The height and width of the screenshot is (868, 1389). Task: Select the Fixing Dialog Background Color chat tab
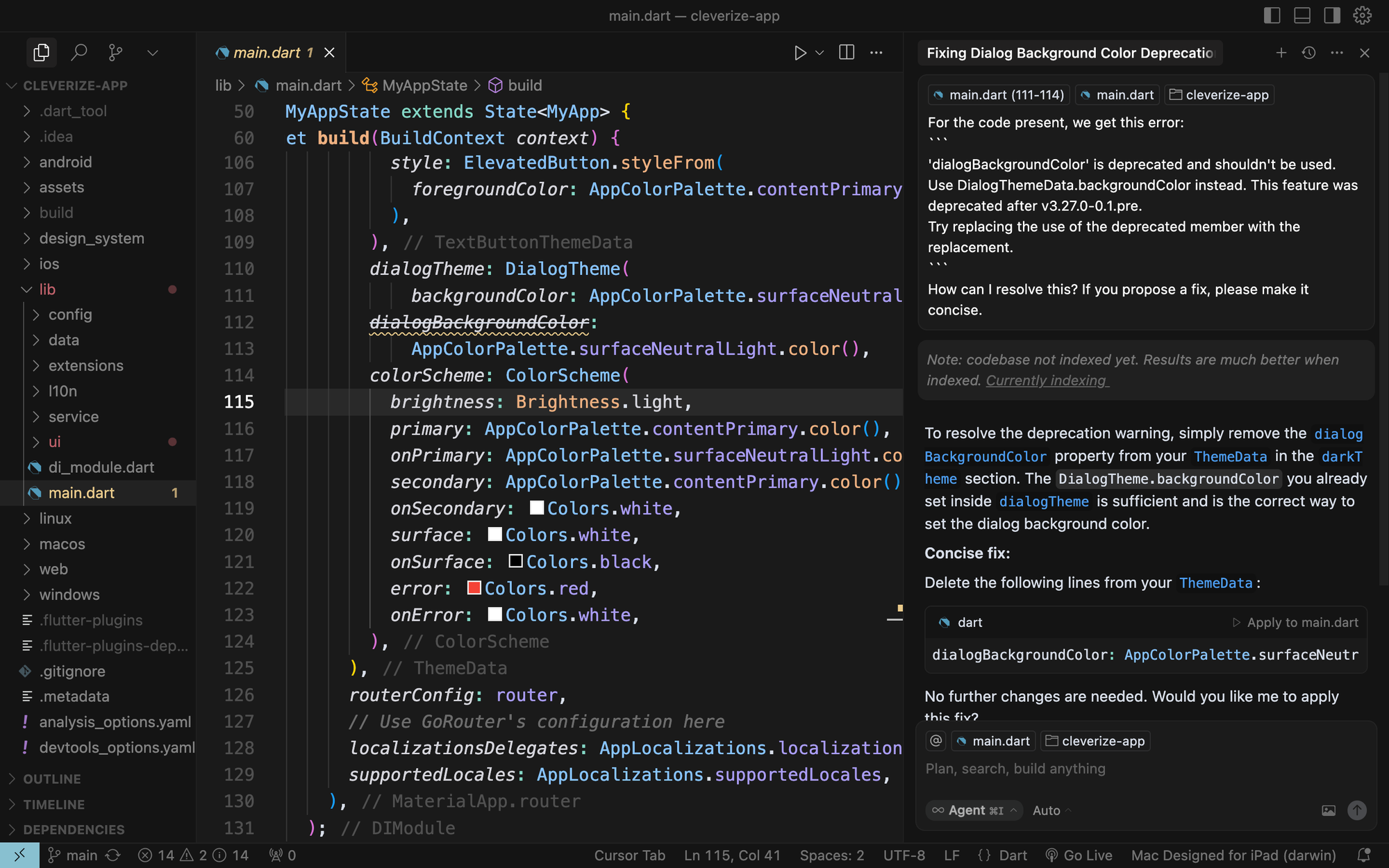point(1070,53)
